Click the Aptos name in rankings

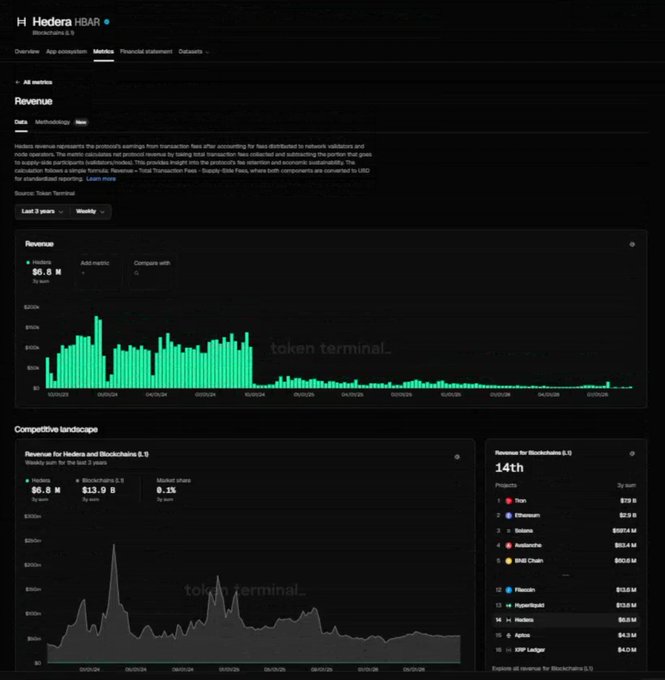pyautogui.click(x=522, y=635)
